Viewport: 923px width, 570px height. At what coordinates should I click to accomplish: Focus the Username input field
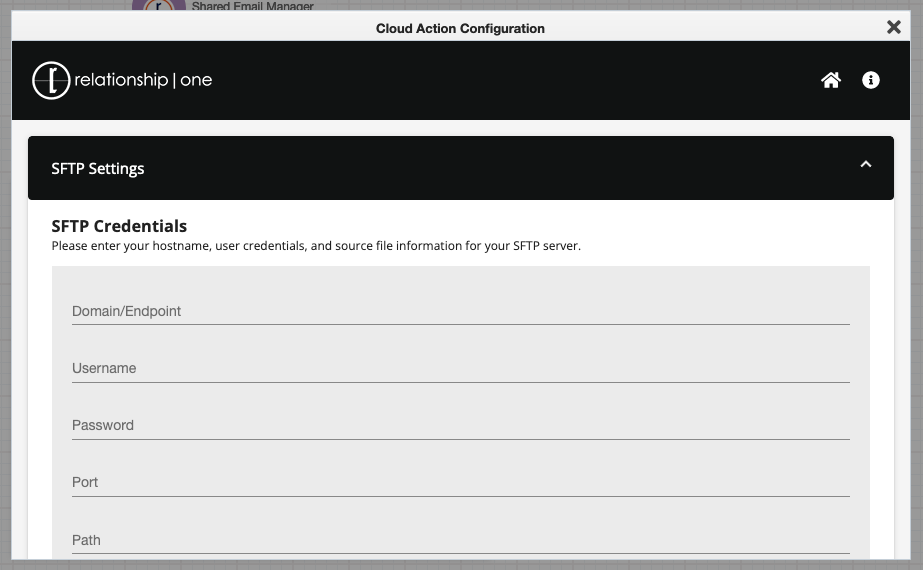[x=460, y=368]
